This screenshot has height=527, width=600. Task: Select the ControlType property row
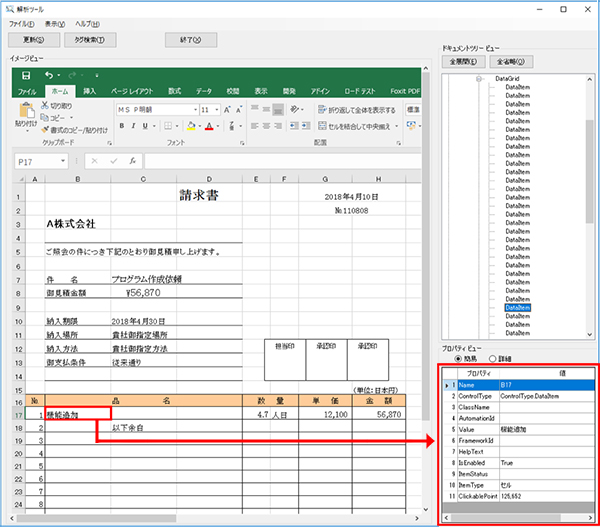(518, 396)
